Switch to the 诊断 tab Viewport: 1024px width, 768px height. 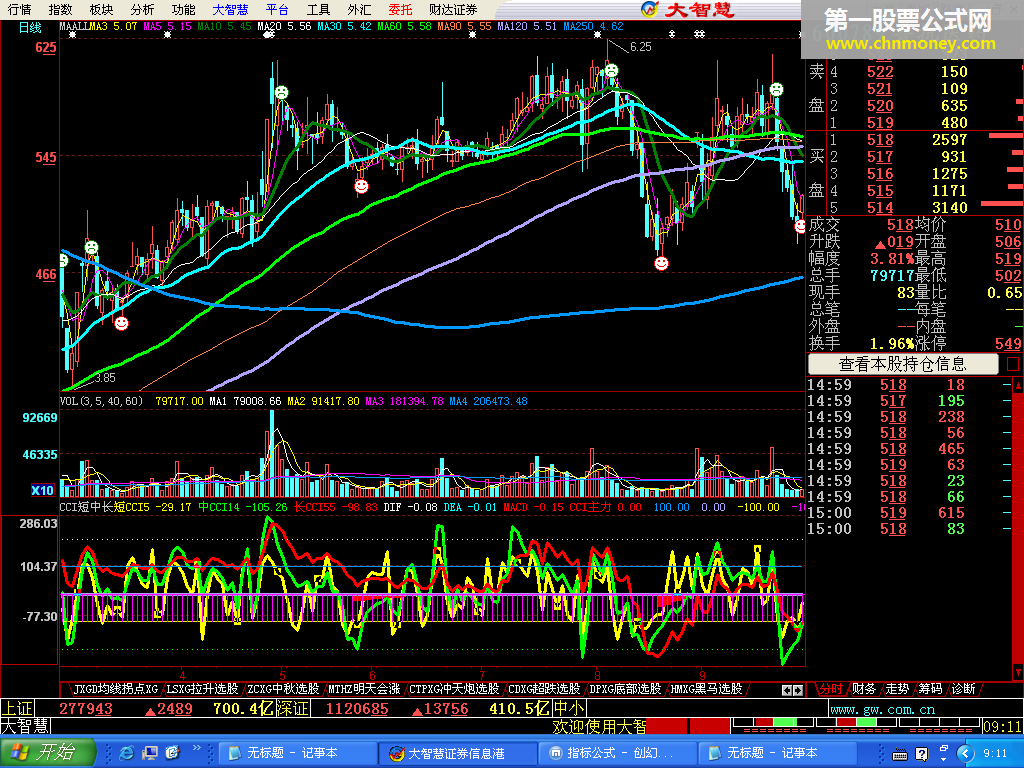coord(964,689)
